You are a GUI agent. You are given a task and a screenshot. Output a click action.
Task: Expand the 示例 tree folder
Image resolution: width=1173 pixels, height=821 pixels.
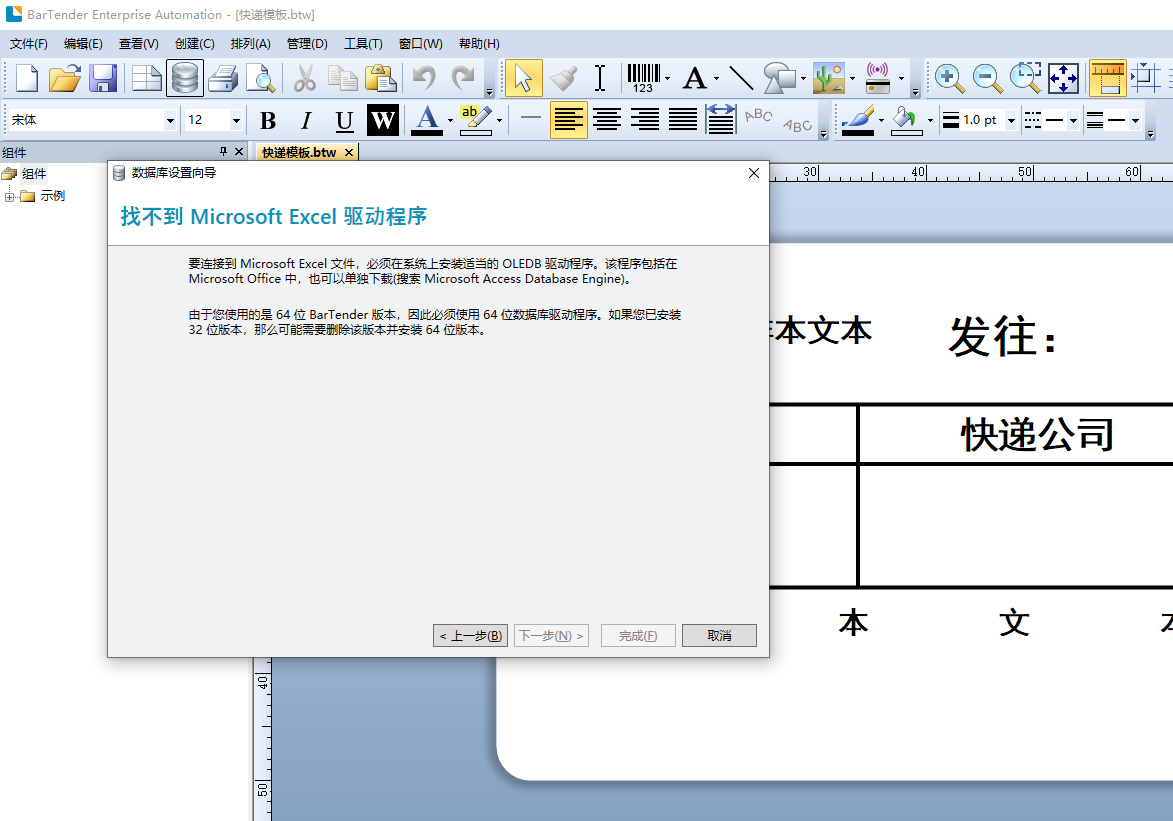tap(9, 197)
